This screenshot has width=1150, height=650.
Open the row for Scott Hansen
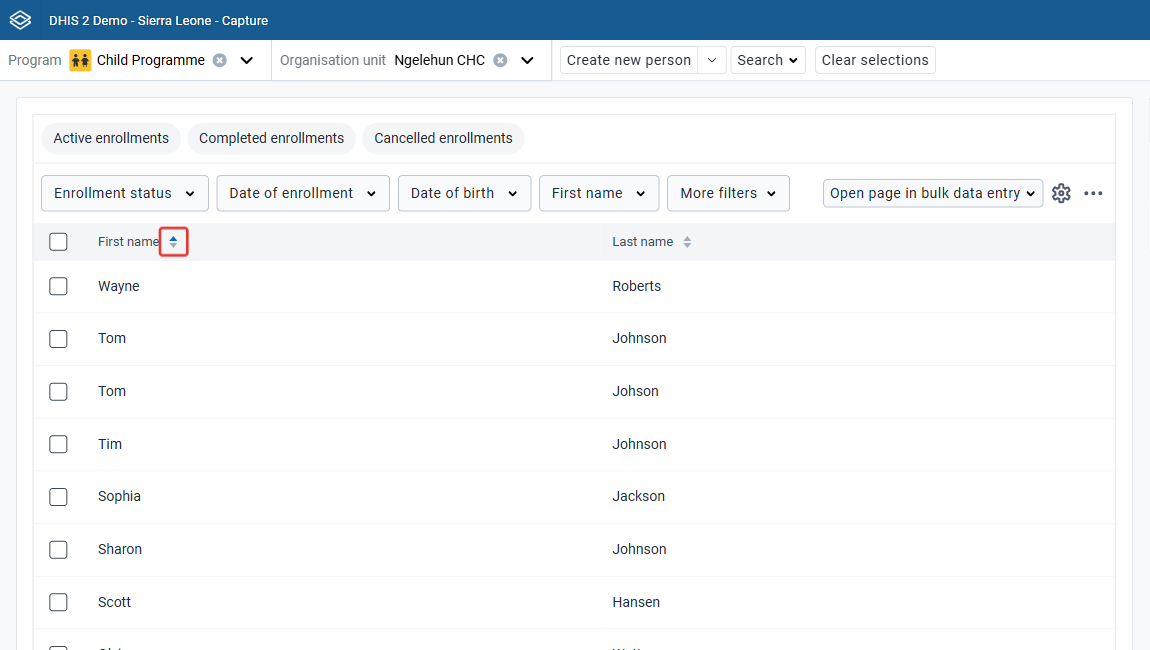(574, 602)
